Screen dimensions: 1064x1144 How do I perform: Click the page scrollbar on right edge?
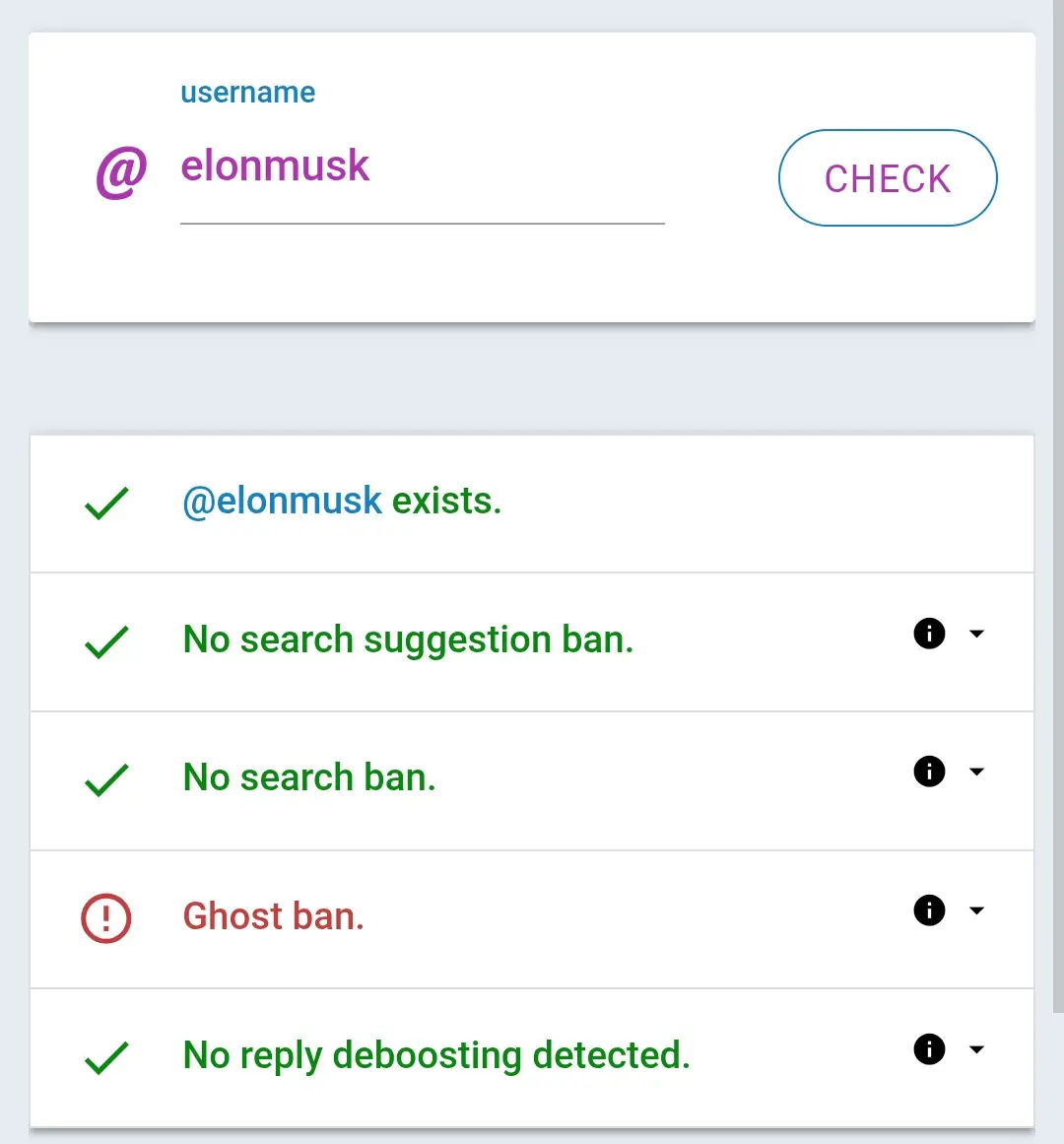click(1058, 493)
